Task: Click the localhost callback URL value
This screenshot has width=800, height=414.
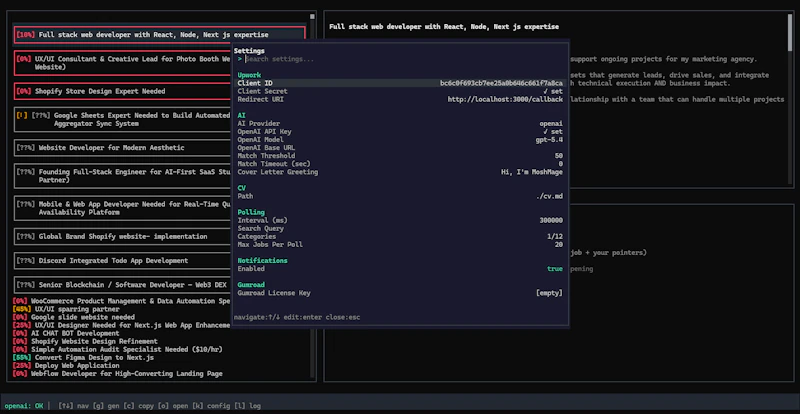Action: coord(505,100)
